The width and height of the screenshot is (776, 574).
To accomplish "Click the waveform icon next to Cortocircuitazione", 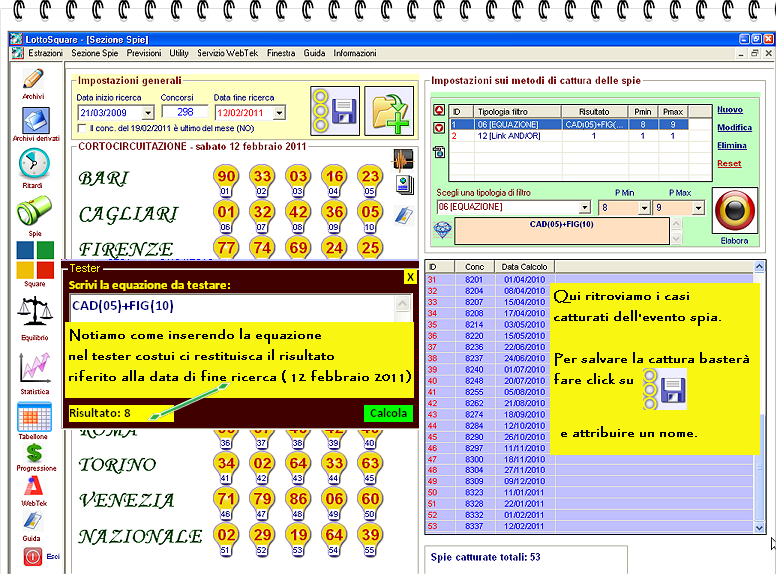I will 404,160.
